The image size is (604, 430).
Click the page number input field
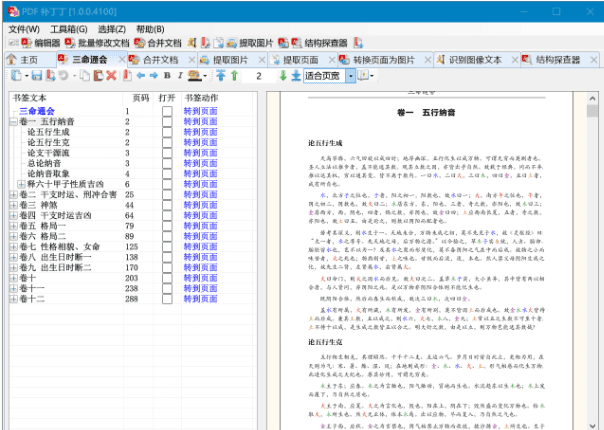[x=259, y=76]
